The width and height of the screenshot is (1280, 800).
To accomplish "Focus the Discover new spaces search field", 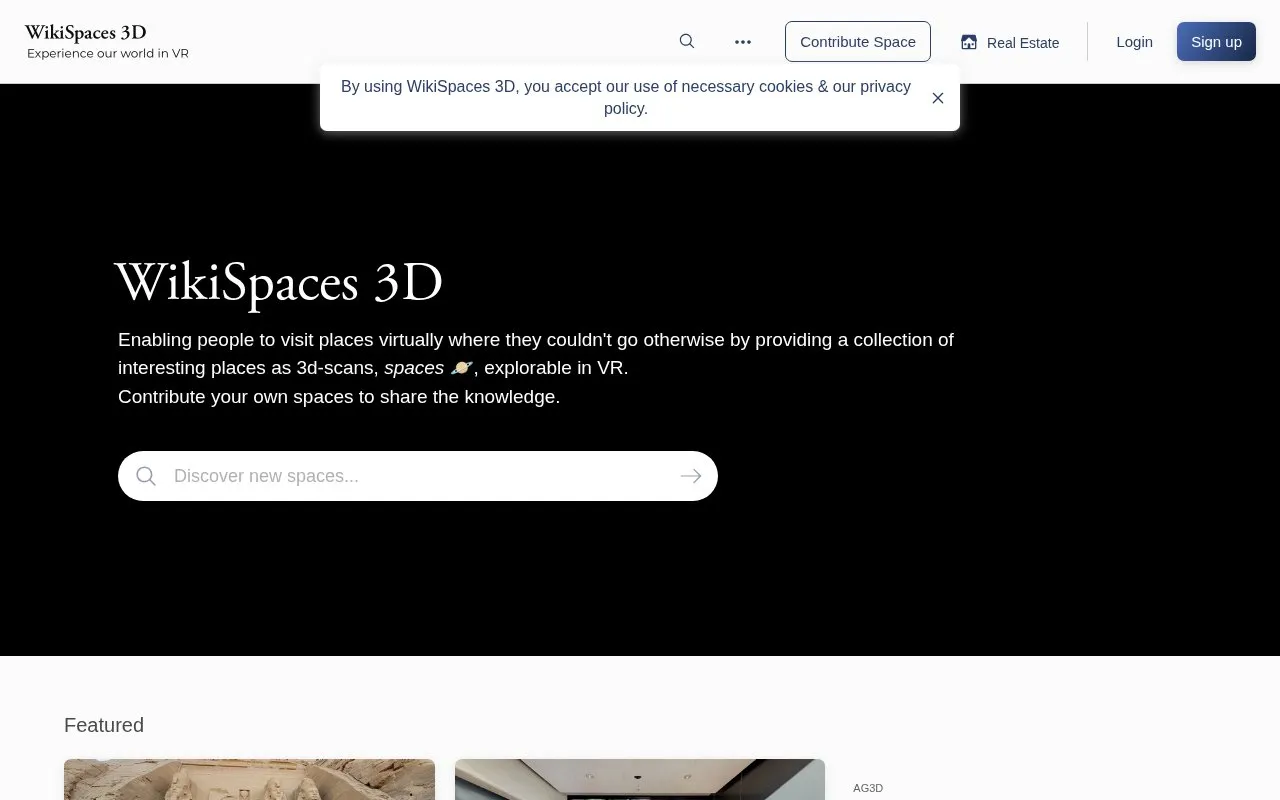I will click(418, 476).
